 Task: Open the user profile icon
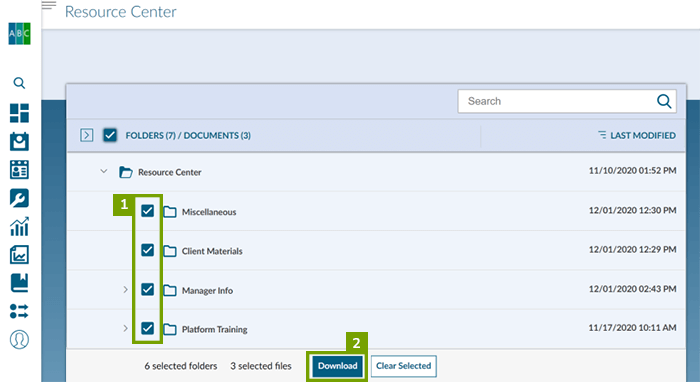point(19,340)
